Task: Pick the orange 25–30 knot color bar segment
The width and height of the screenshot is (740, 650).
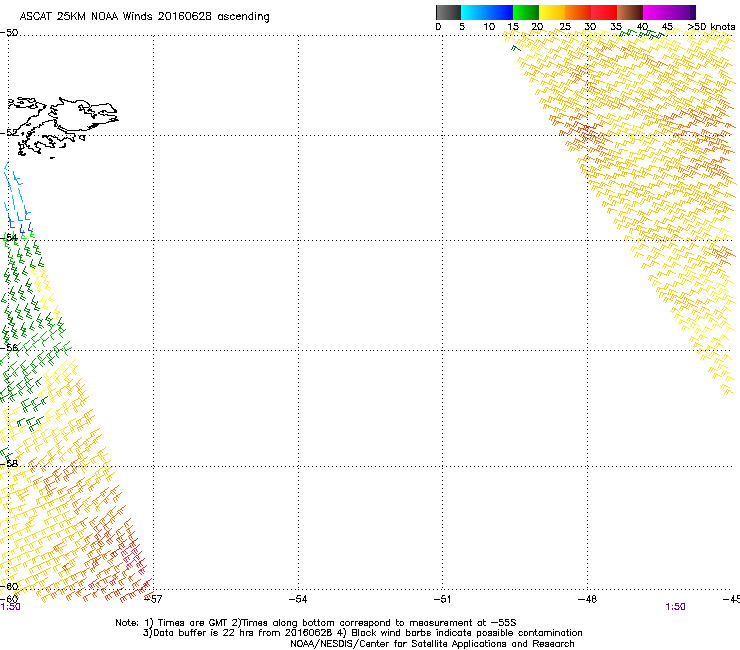Action: click(578, 12)
